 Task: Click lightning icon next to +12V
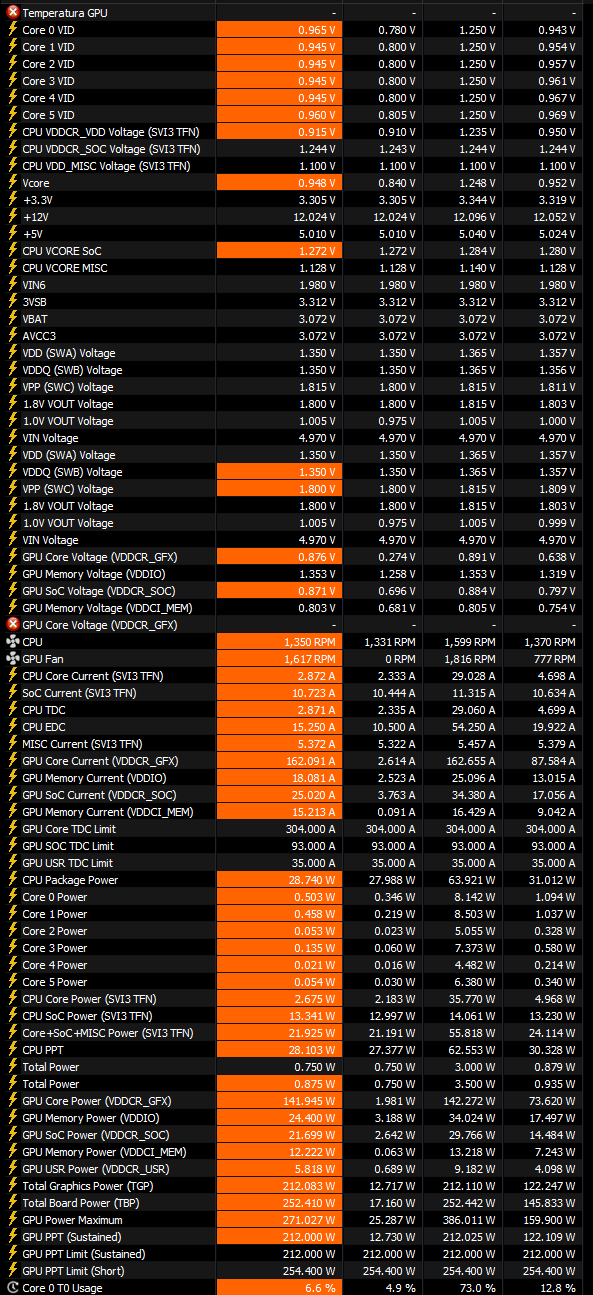(13, 217)
